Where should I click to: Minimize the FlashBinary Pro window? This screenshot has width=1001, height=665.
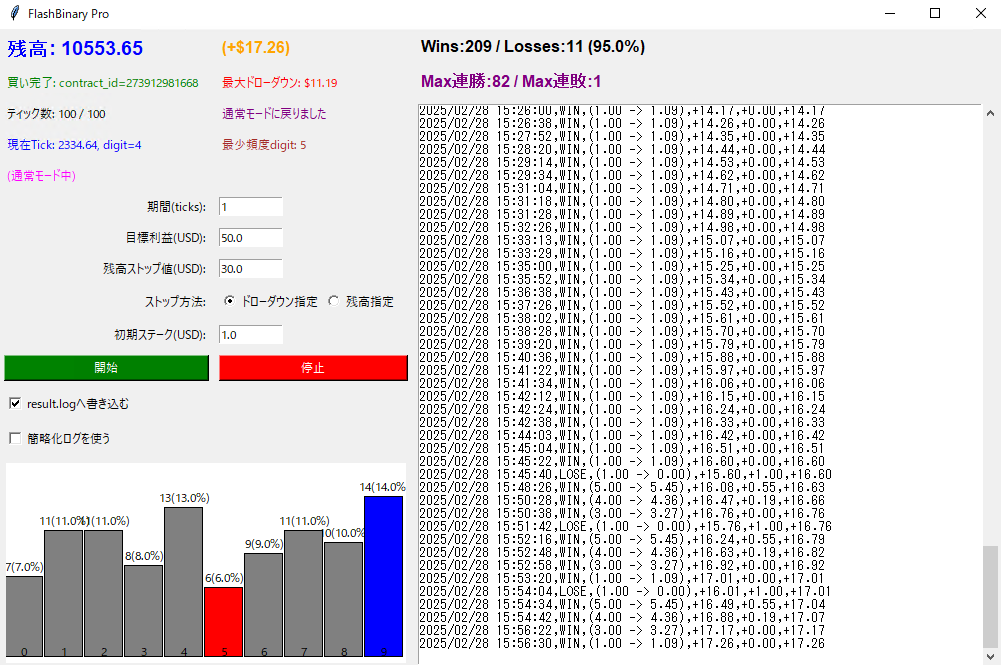coord(889,14)
